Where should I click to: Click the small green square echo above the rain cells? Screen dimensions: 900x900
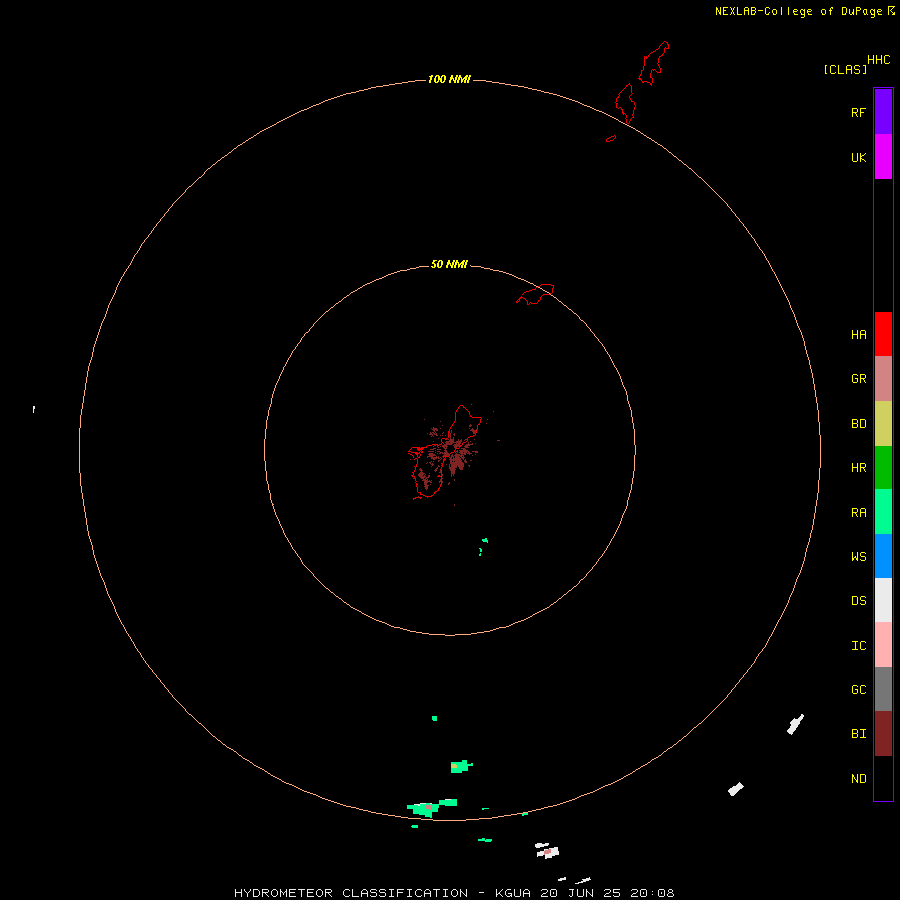coord(435,718)
